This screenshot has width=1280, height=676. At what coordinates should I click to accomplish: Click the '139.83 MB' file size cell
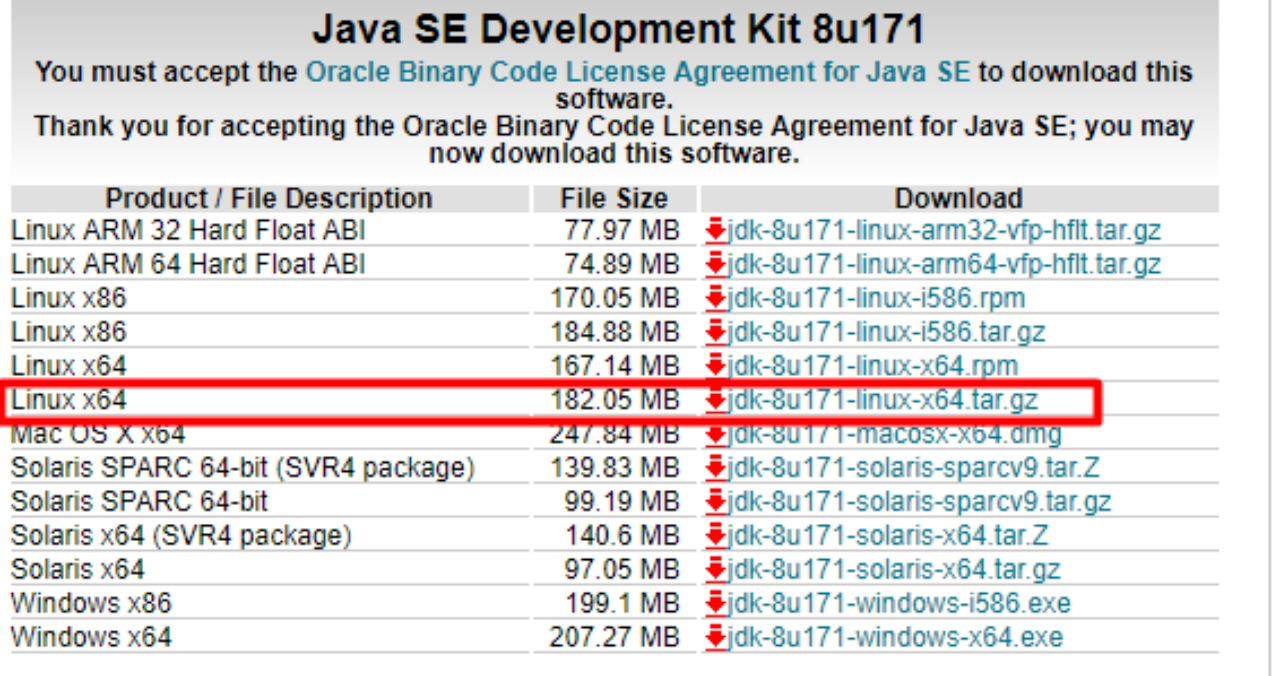[615, 468]
